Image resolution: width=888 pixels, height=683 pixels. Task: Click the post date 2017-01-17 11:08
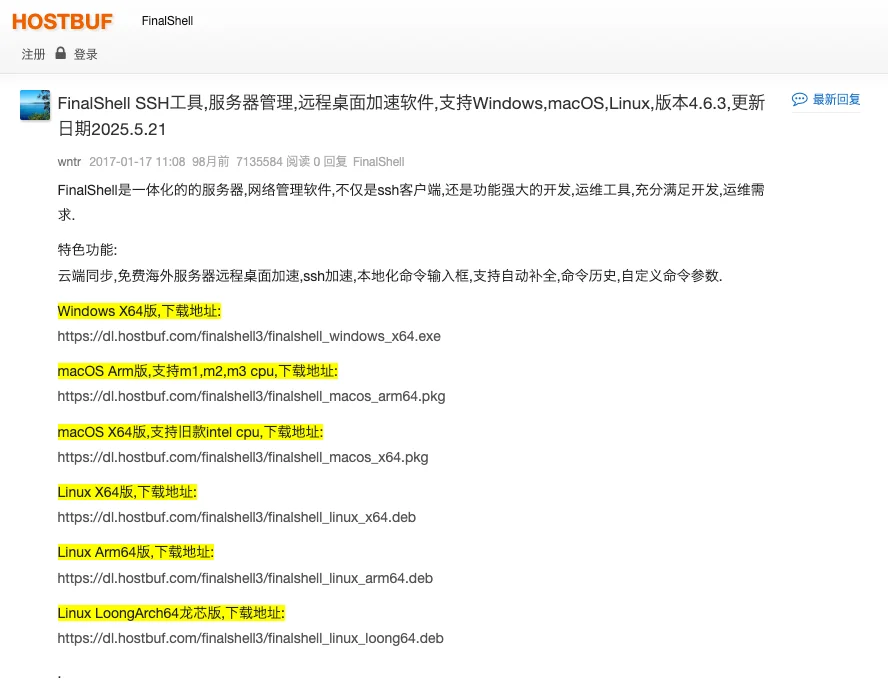tap(137, 162)
